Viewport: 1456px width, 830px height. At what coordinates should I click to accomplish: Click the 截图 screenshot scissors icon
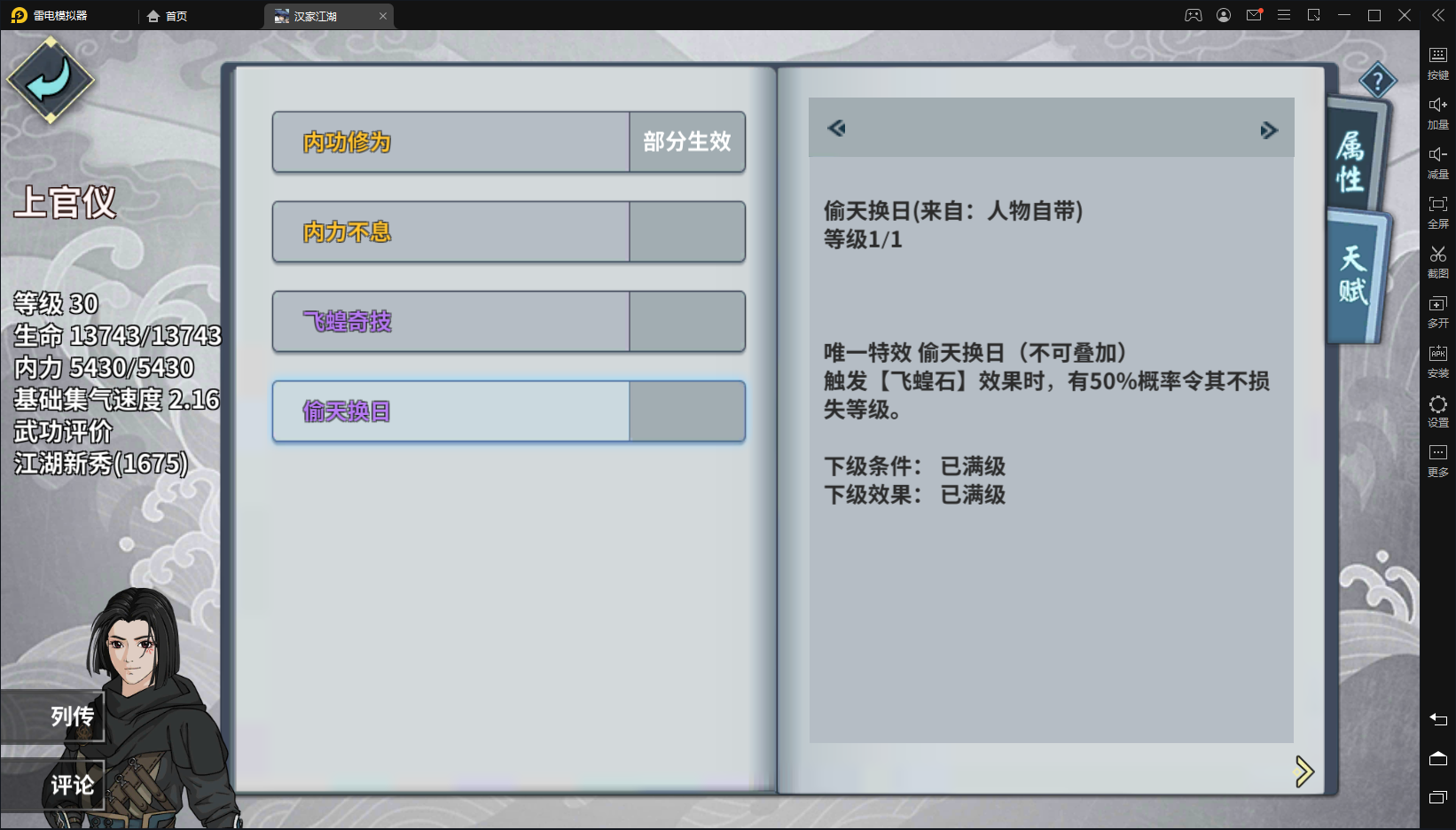coord(1437,261)
